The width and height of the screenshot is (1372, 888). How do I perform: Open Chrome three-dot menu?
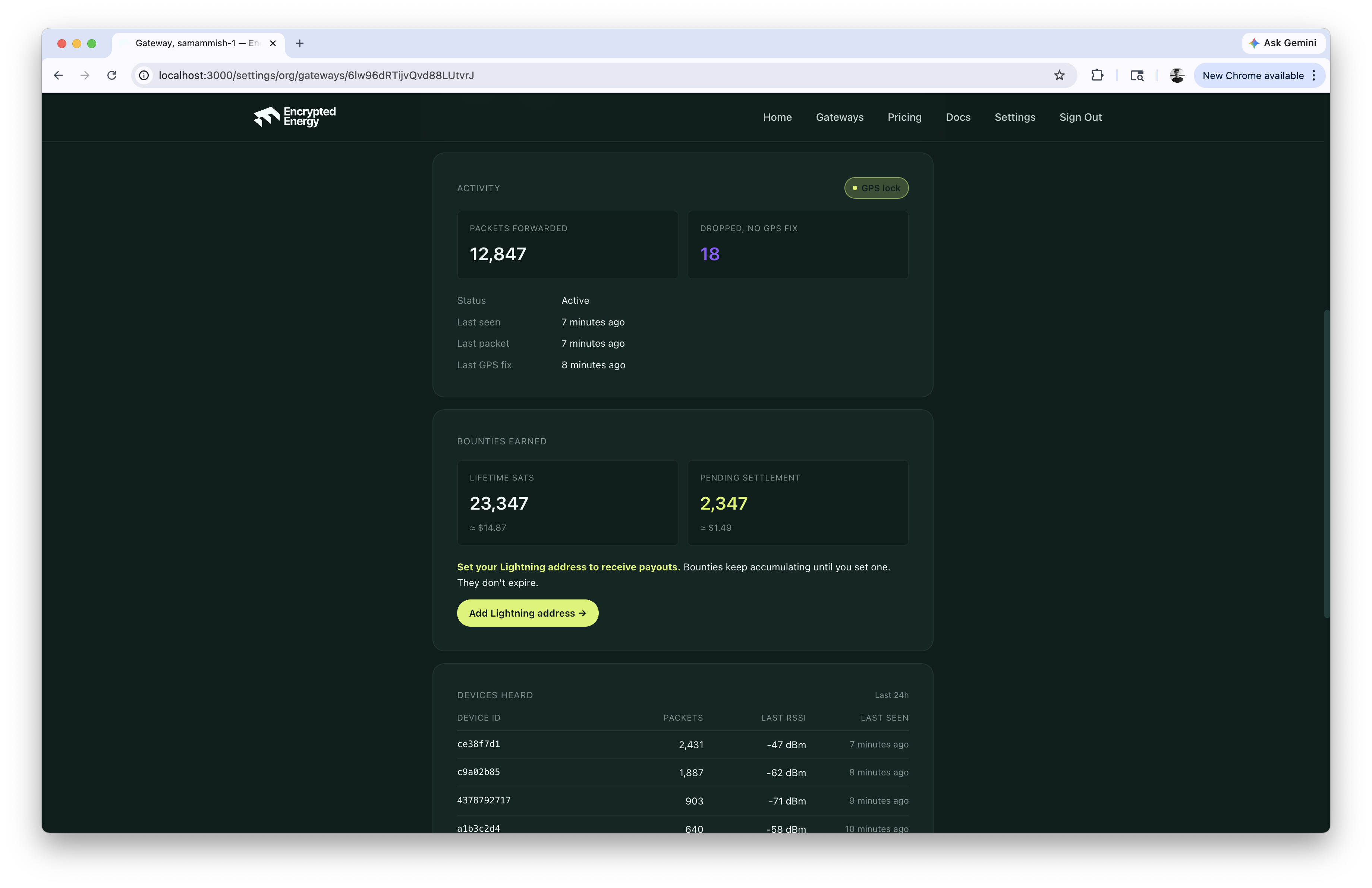click(1314, 75)
